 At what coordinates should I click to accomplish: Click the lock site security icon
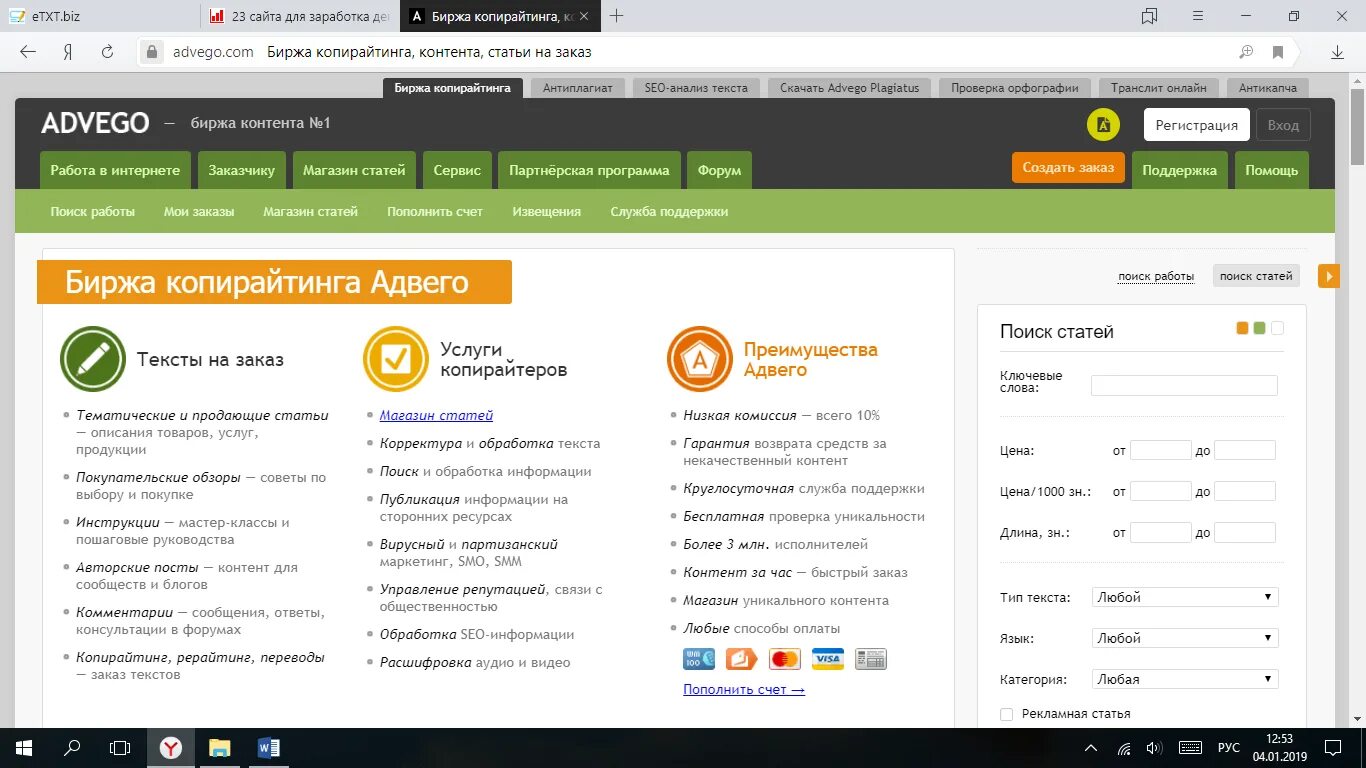[x=152, y=52]
